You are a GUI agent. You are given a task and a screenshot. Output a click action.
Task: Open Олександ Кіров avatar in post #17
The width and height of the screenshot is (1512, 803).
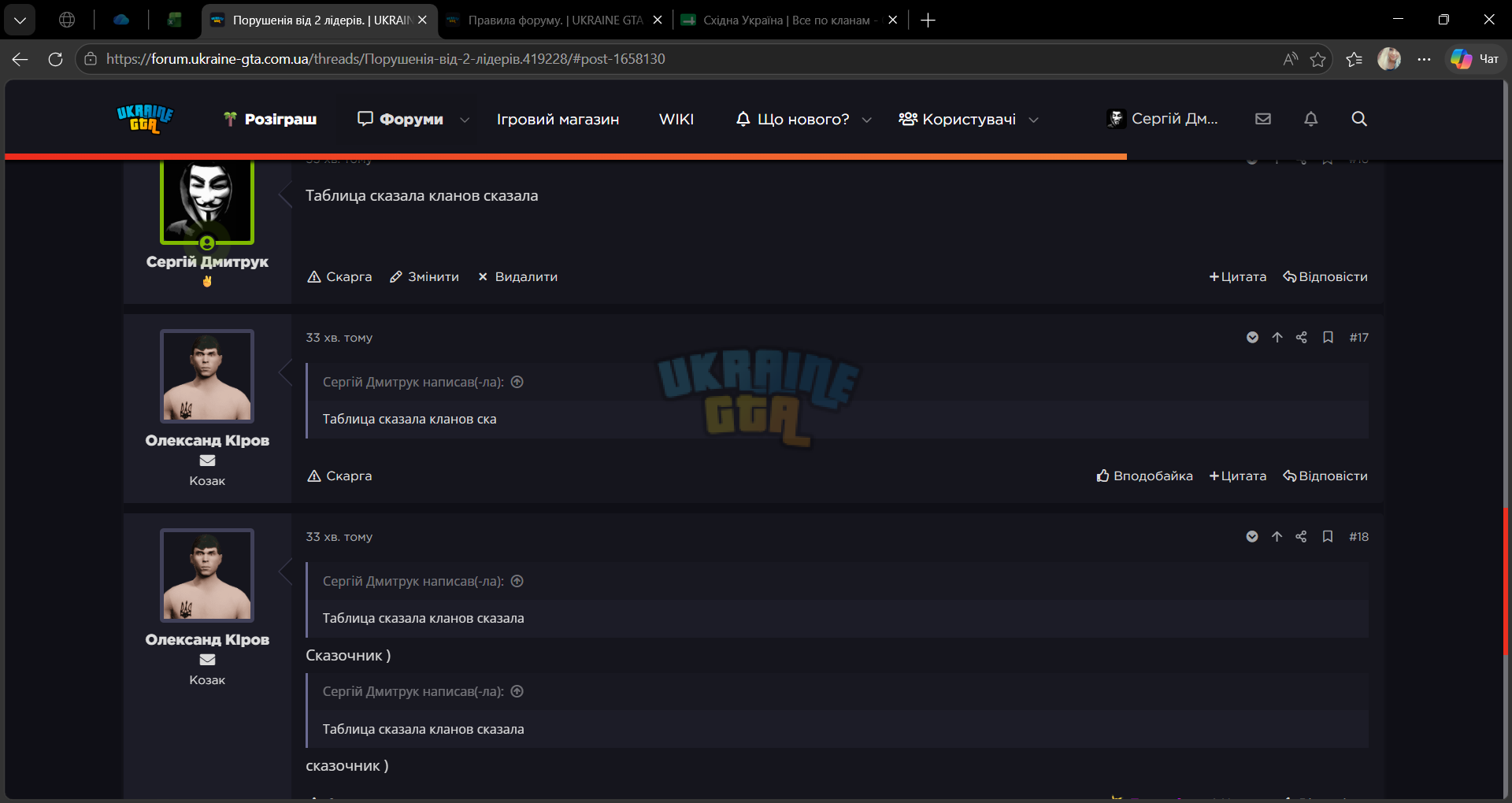pyautogui.click(x=207, y=376)
